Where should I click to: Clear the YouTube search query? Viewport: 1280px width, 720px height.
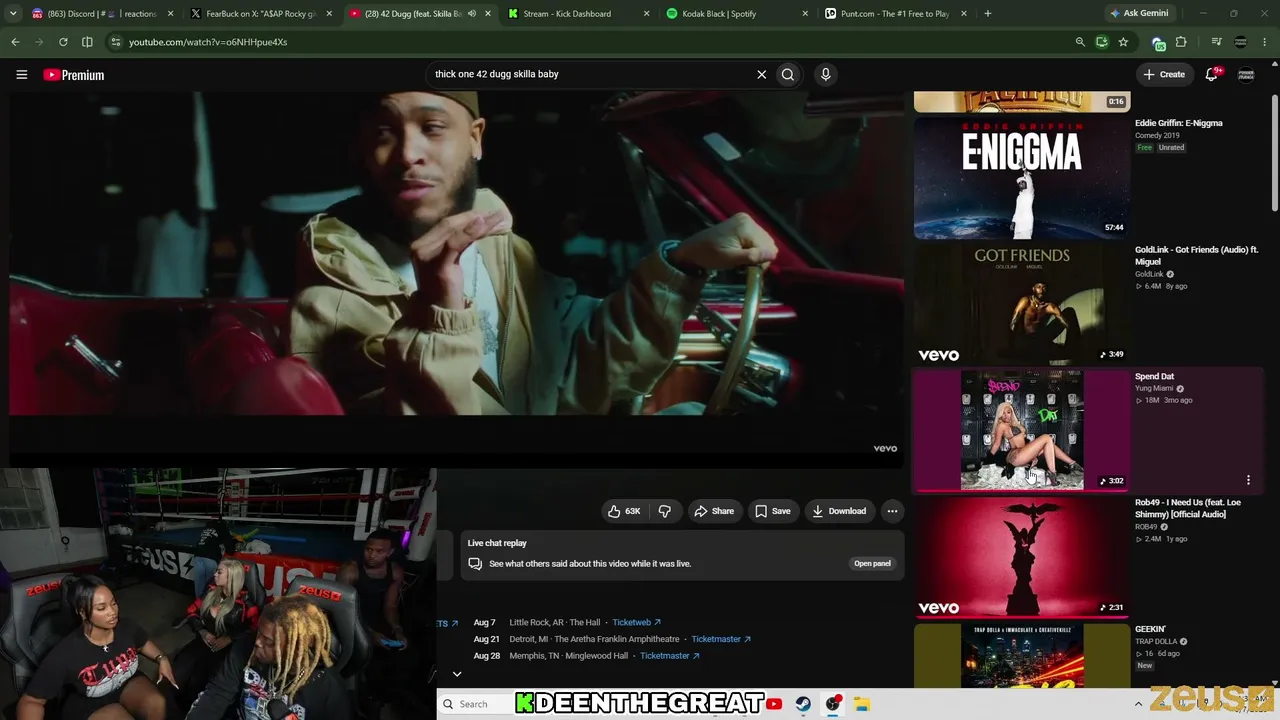click(761, 74)
